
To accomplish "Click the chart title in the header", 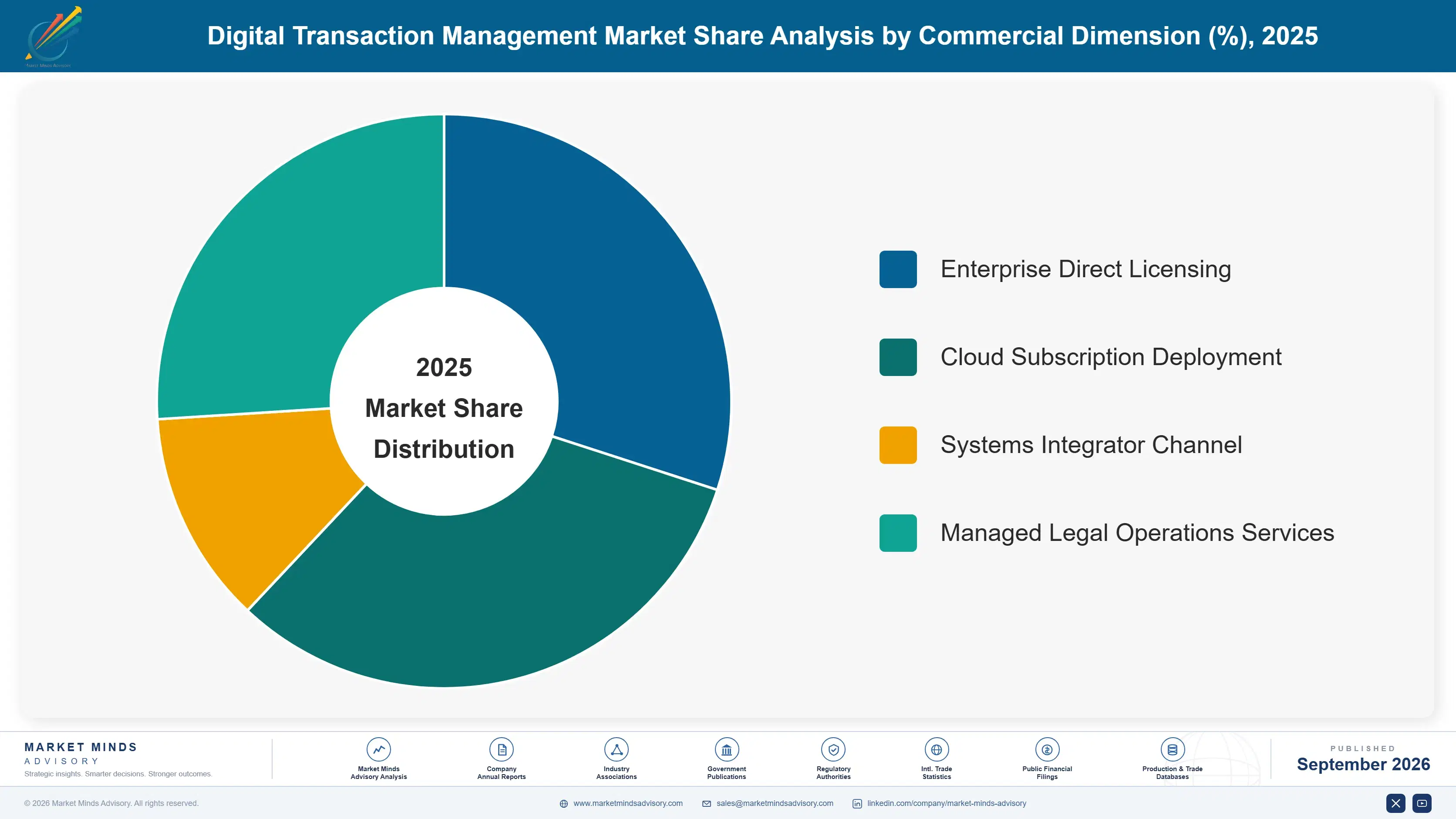I will tap(762, 36).
